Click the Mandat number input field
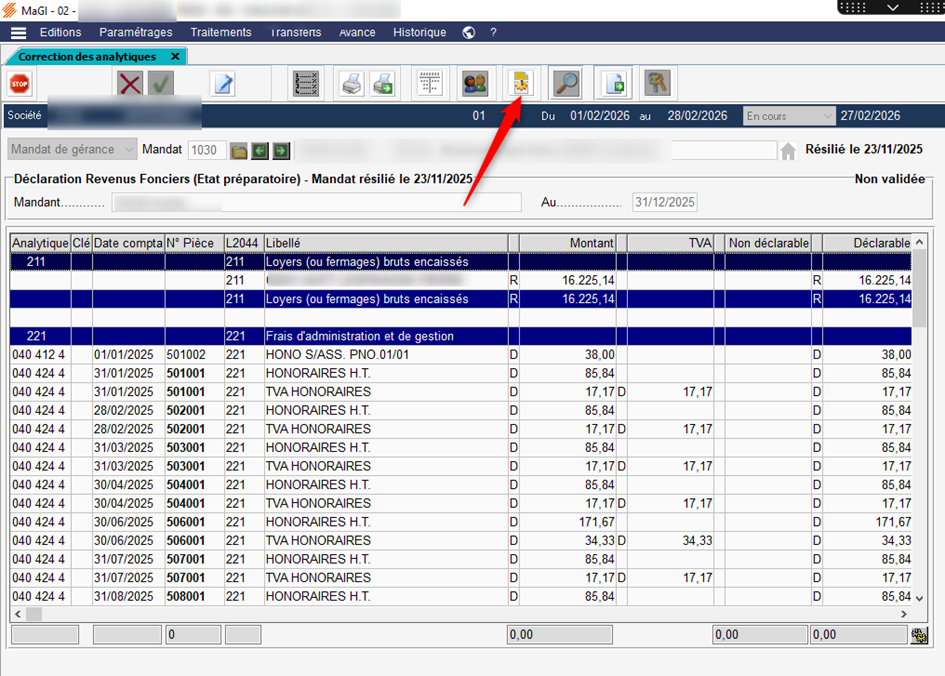945x676 pixels. click(x=206, y=150)
